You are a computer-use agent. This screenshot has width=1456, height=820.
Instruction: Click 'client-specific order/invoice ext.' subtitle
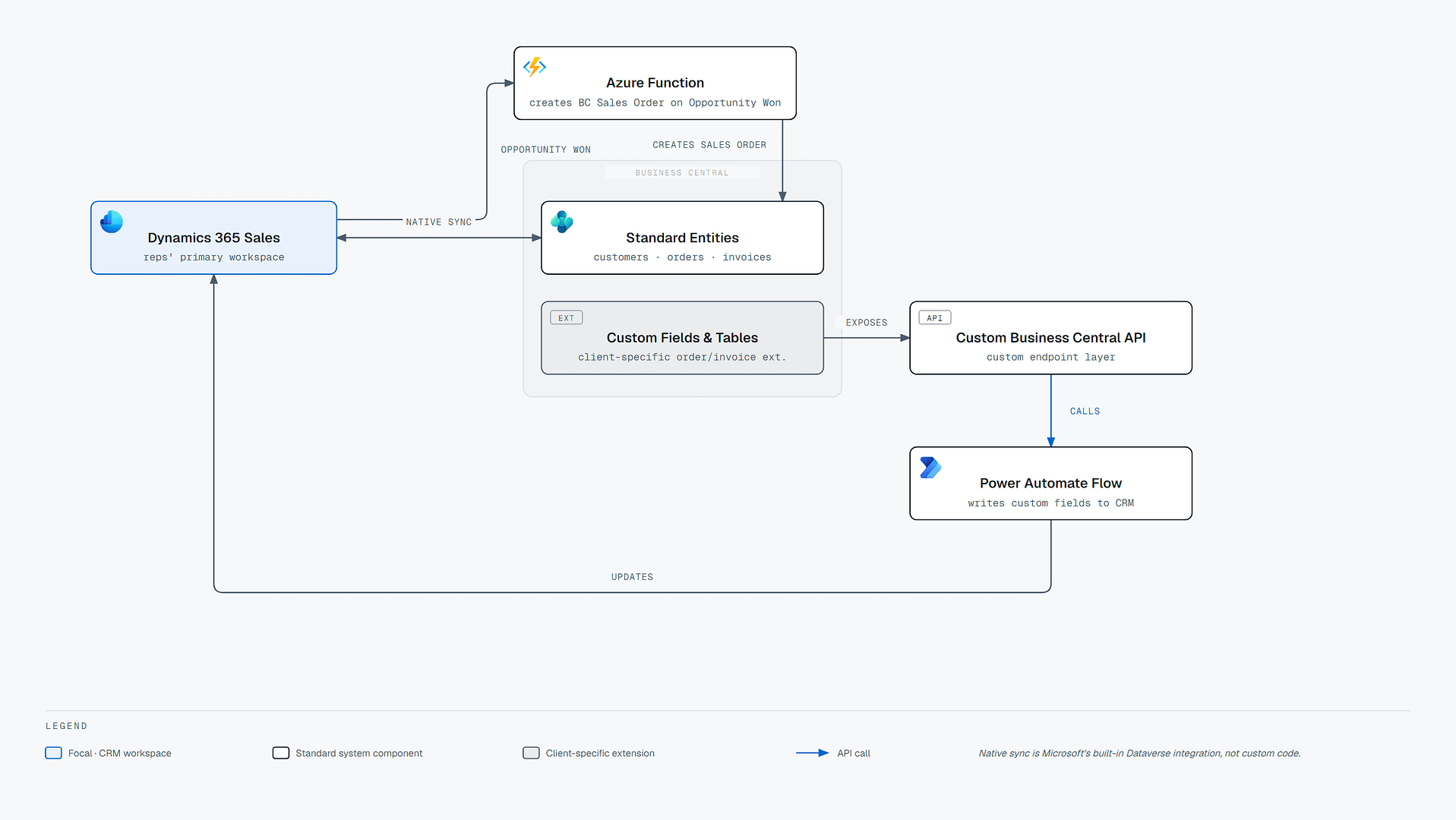(682, 357)
